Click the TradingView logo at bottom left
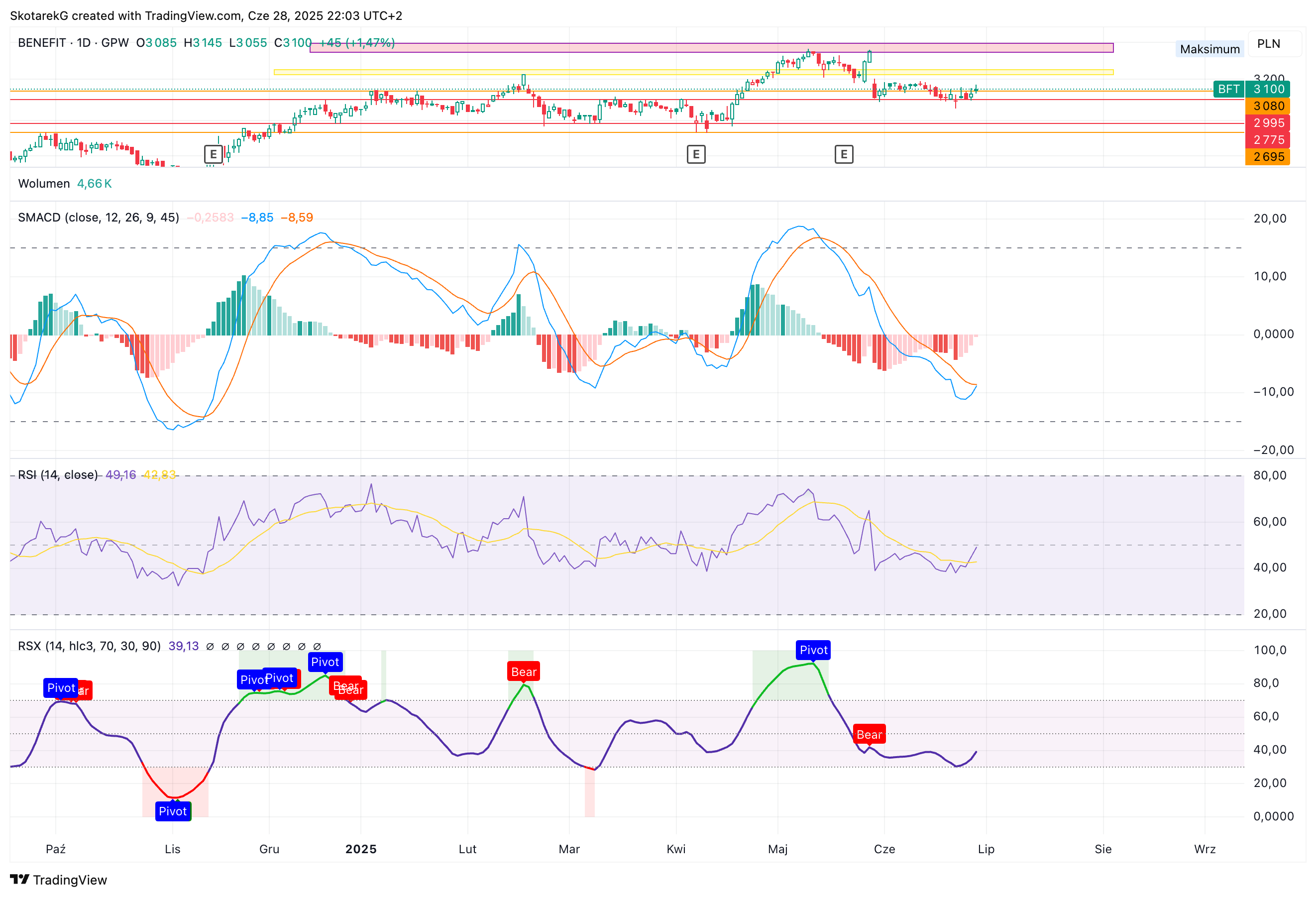 58,880
